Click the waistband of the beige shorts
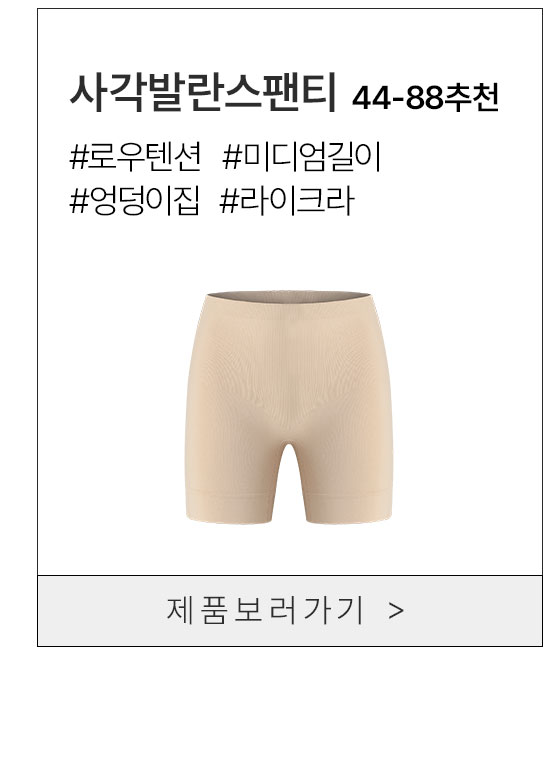Viewport: 550px width, 778px height. 287,298
